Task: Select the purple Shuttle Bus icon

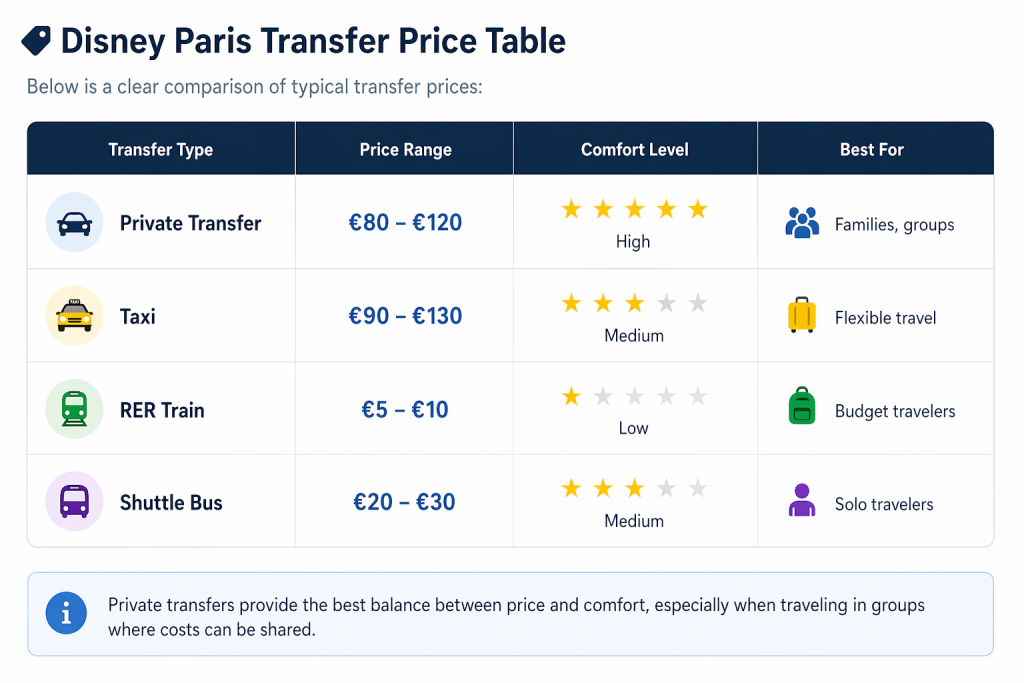Action: [75, 501]
